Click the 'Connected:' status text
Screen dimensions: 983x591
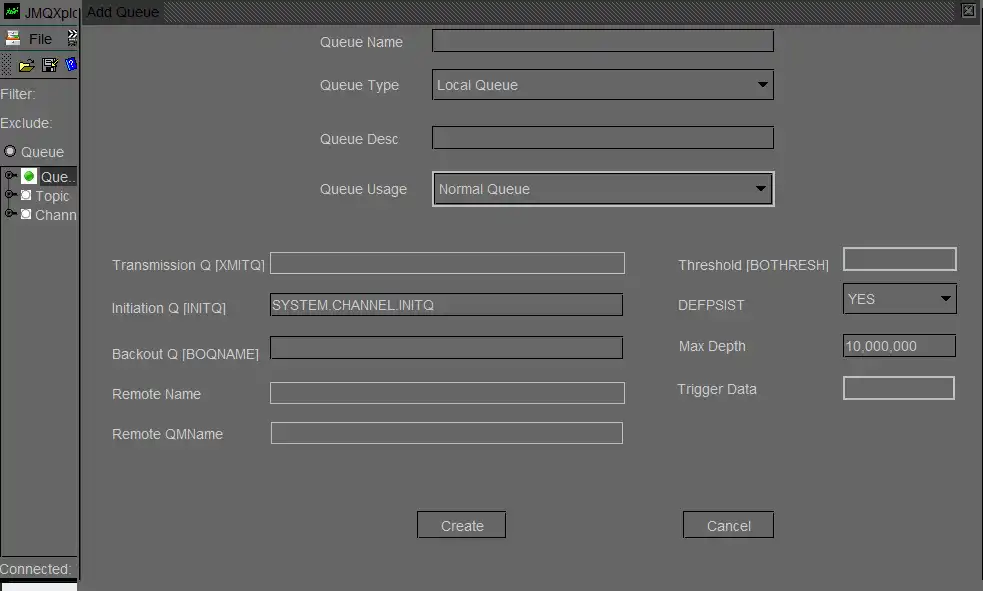click(x=36, y=569)
